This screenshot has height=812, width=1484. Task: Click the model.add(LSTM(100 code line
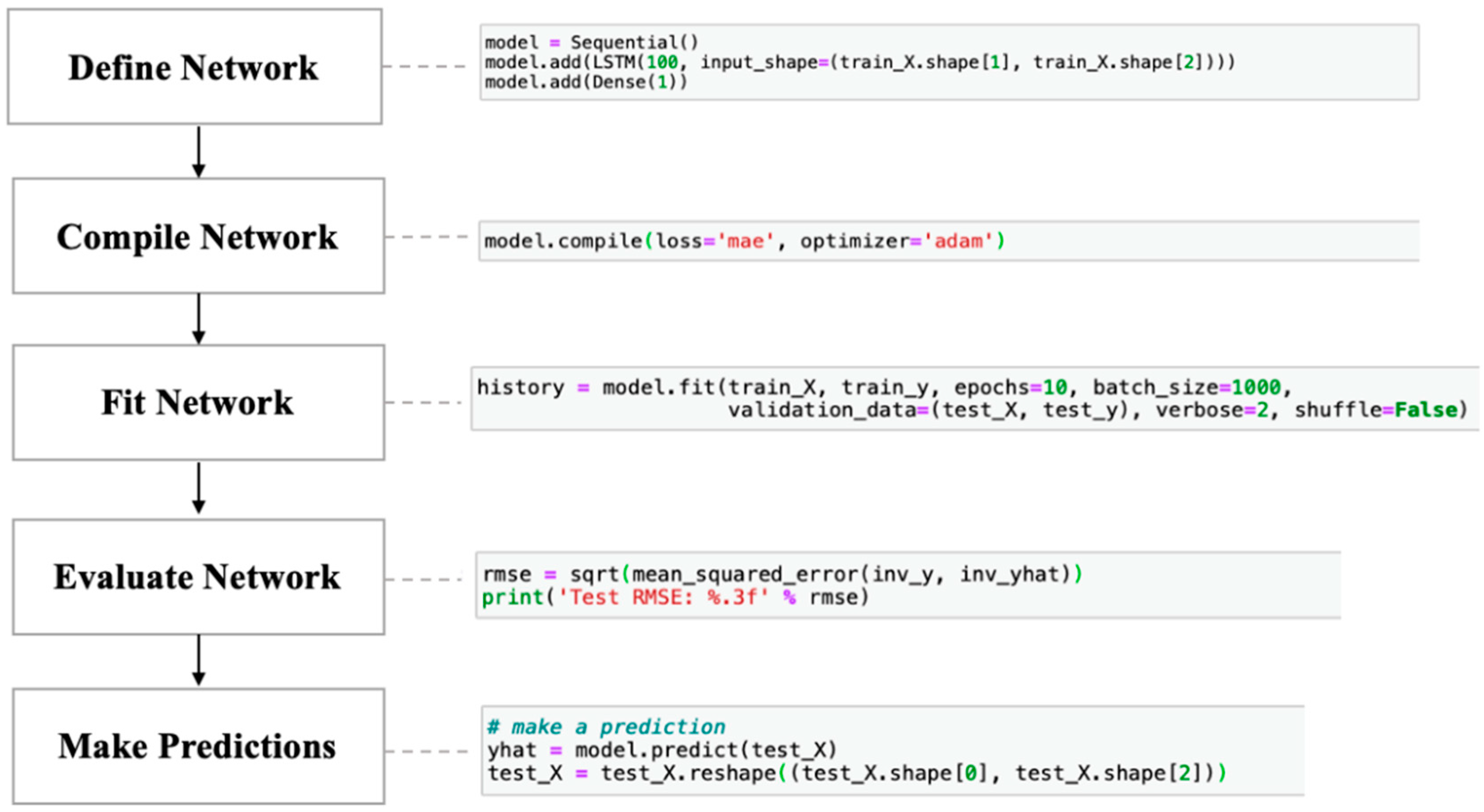859,62
